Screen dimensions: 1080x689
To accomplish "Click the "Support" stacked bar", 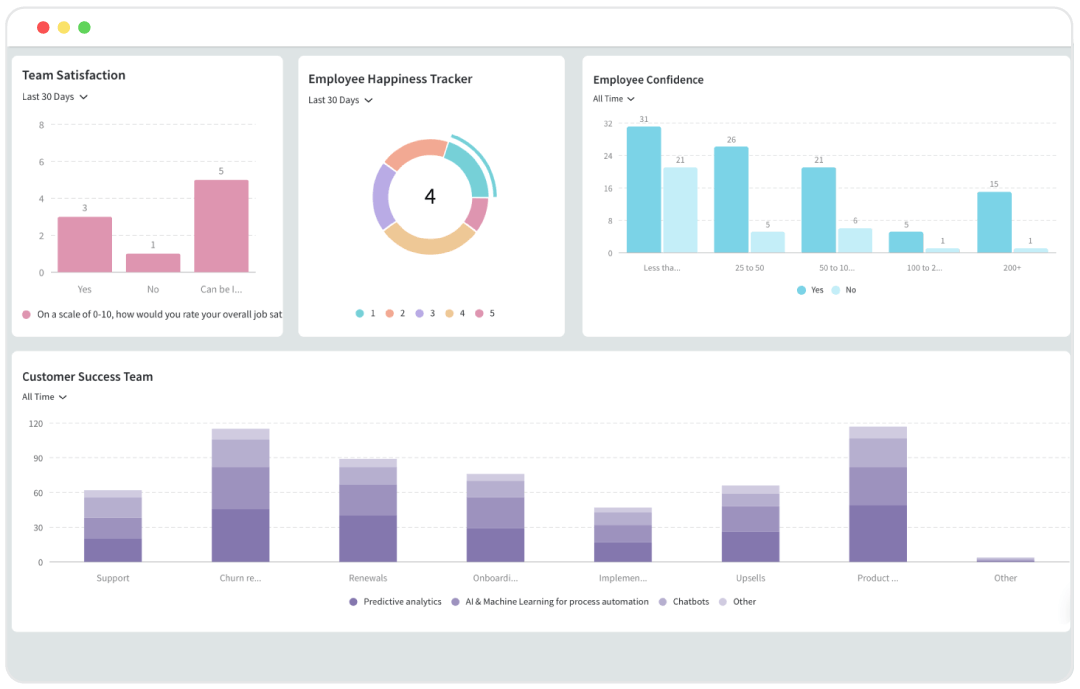I will coord(113,525).
